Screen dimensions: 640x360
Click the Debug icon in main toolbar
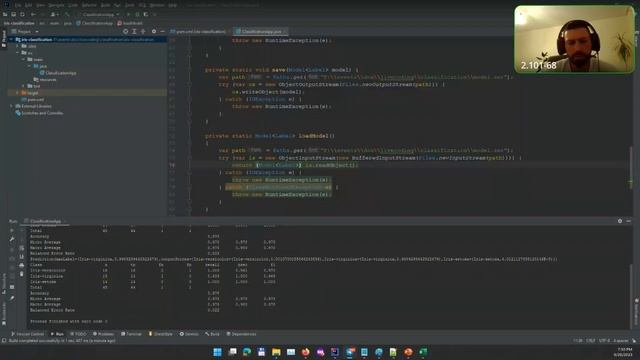137,14
